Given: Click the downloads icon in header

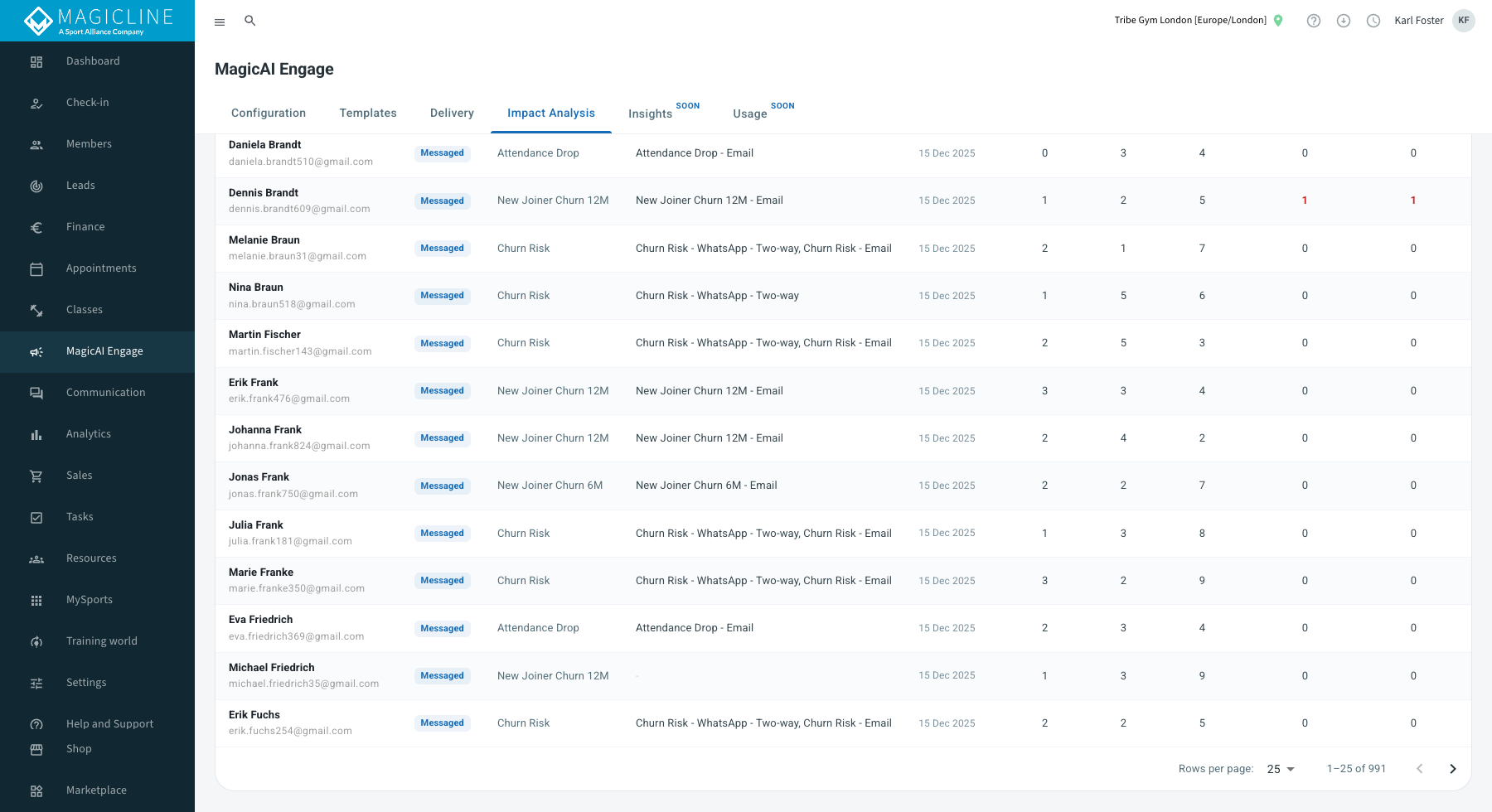Looking at the screenshot, I should [1344, 21].
